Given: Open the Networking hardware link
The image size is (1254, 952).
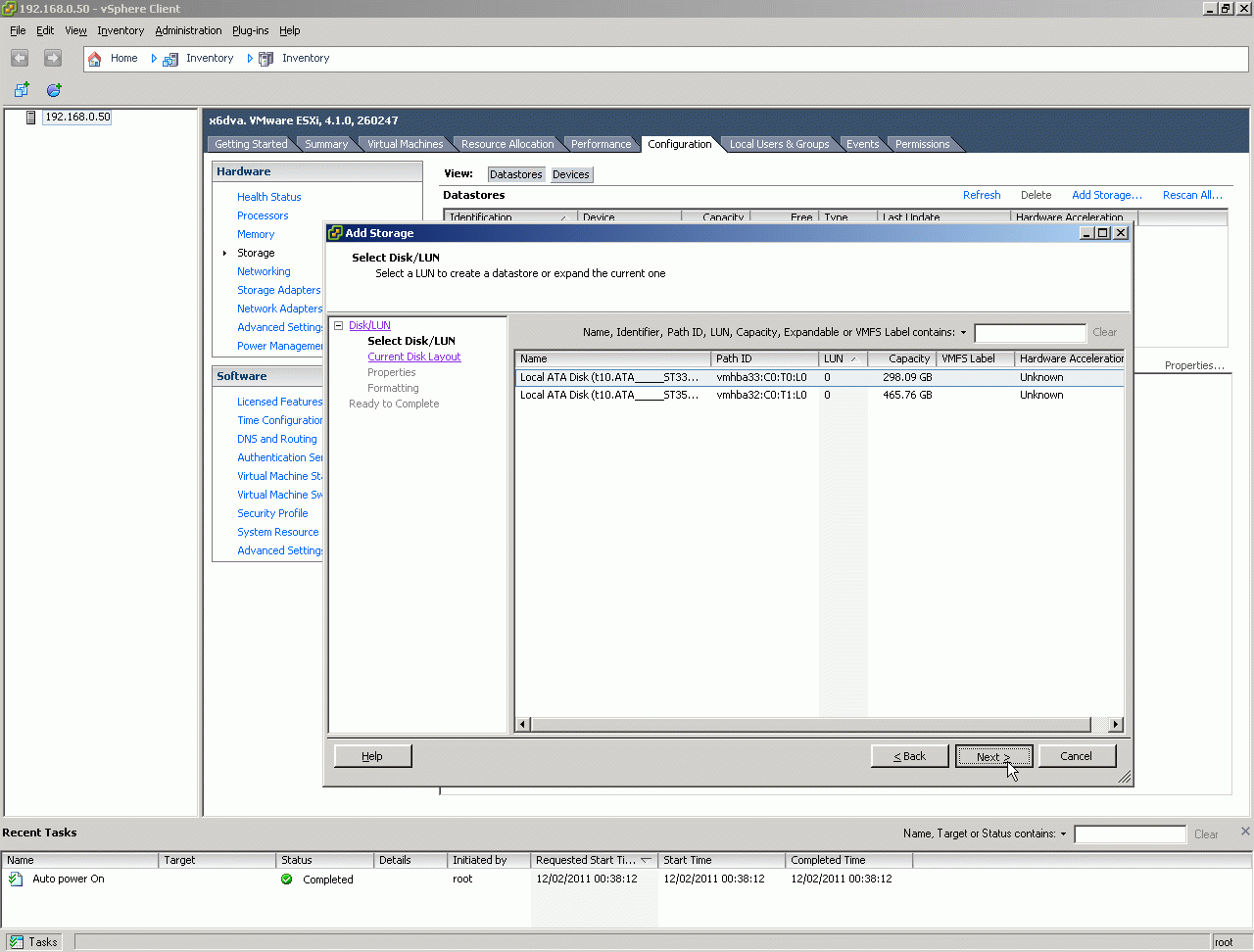Looking at the screenshot, I should tap(264, 271).
